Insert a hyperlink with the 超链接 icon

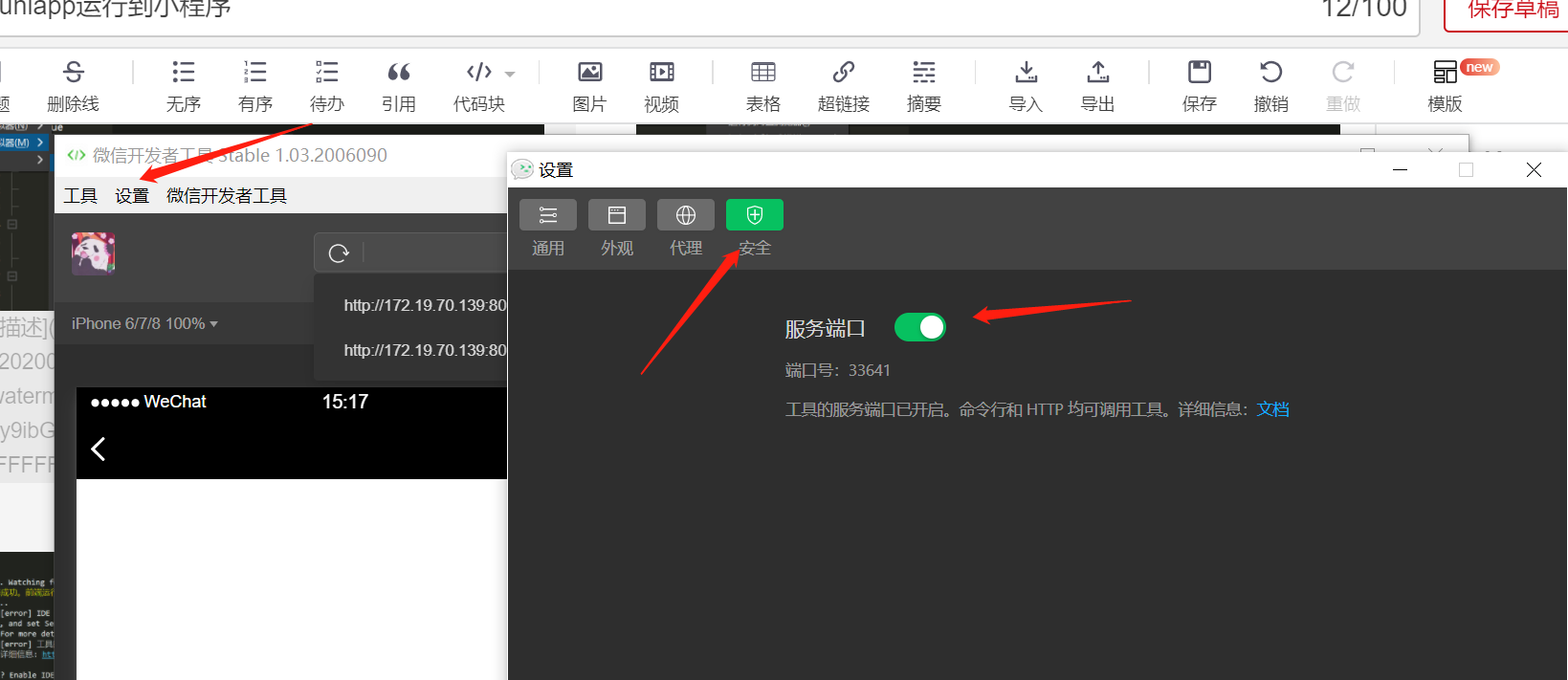point(844,73)
